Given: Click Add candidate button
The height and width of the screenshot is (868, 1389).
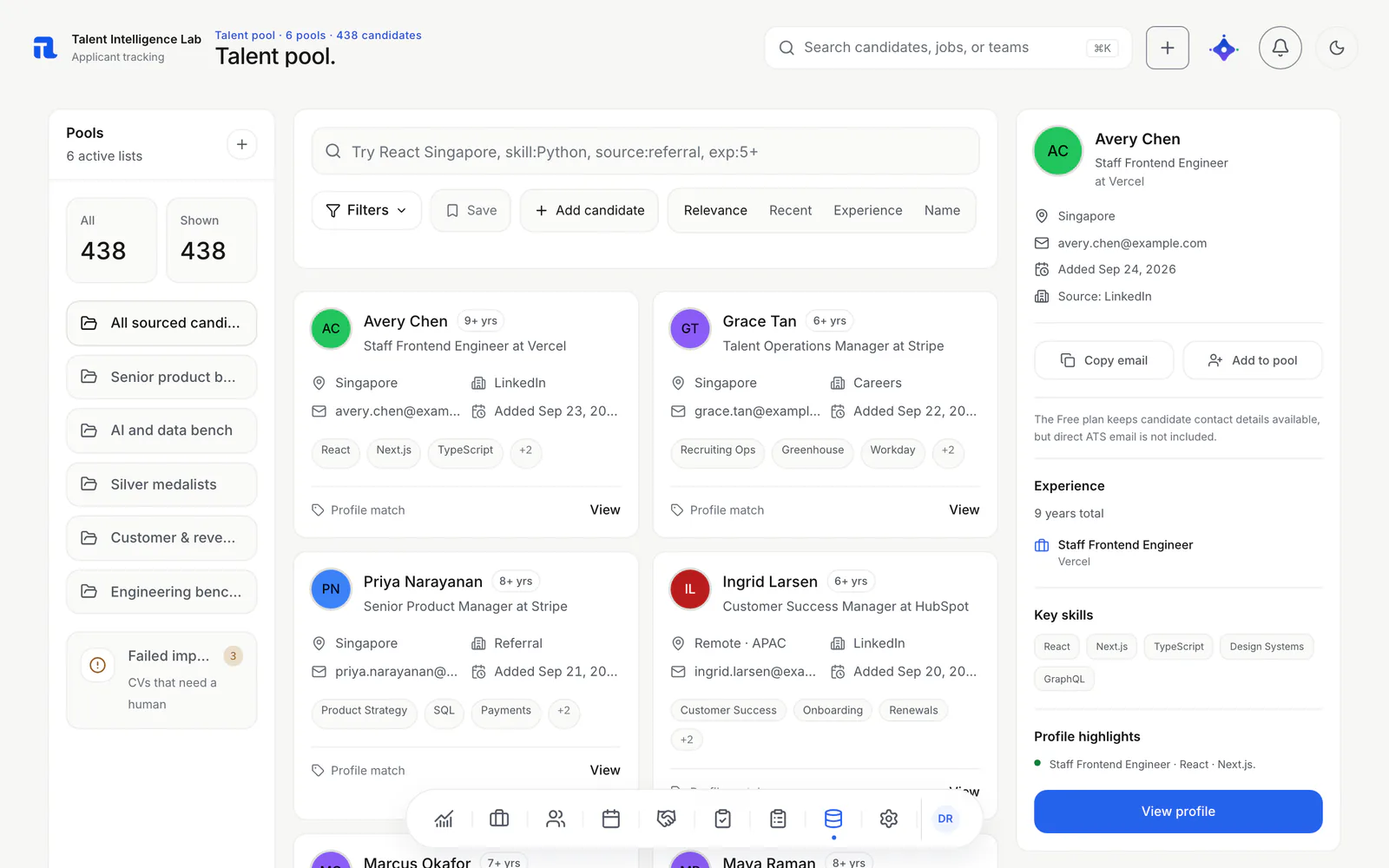Looking at the screenshot, I should 589,211.
